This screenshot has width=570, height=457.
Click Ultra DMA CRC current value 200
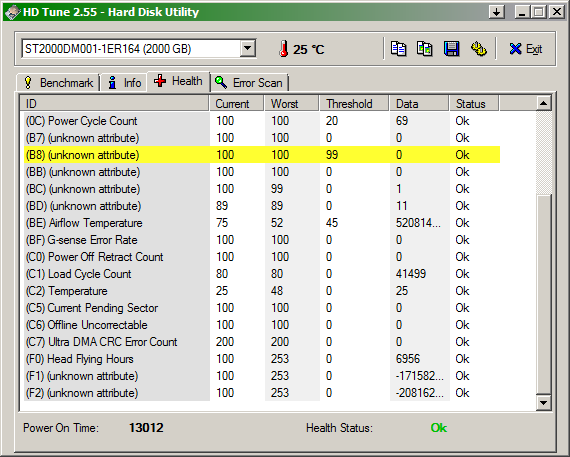(x=225, y=342)
